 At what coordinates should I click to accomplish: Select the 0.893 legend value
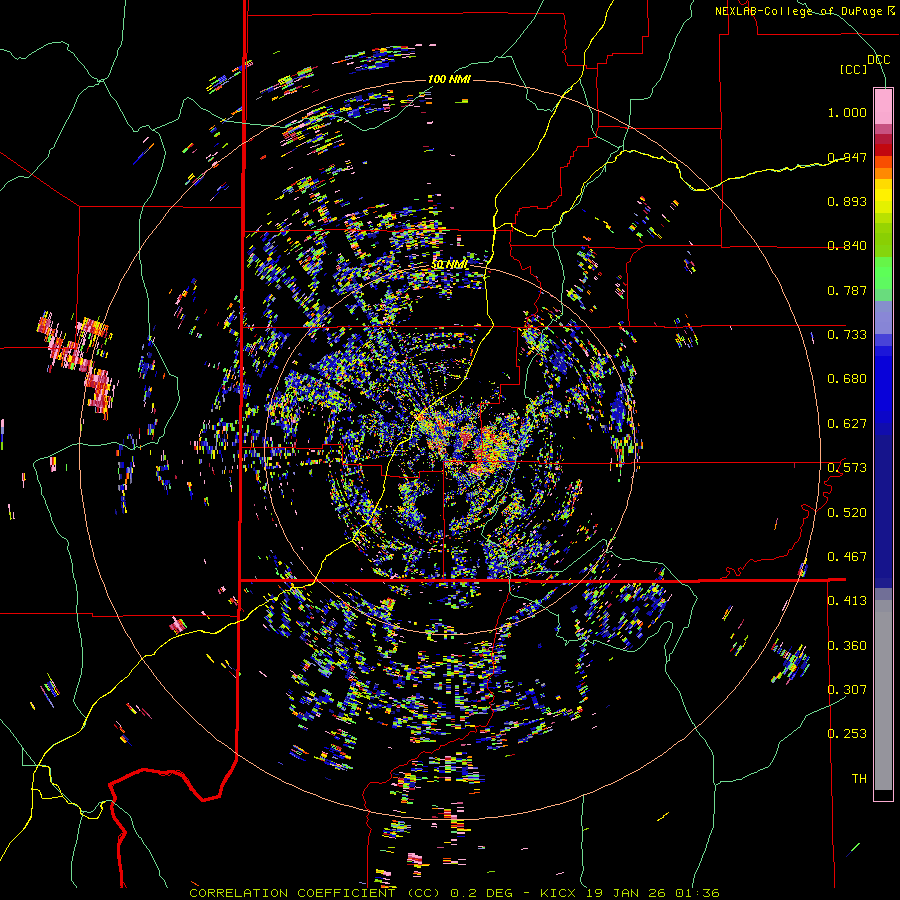tap(847, 201)
